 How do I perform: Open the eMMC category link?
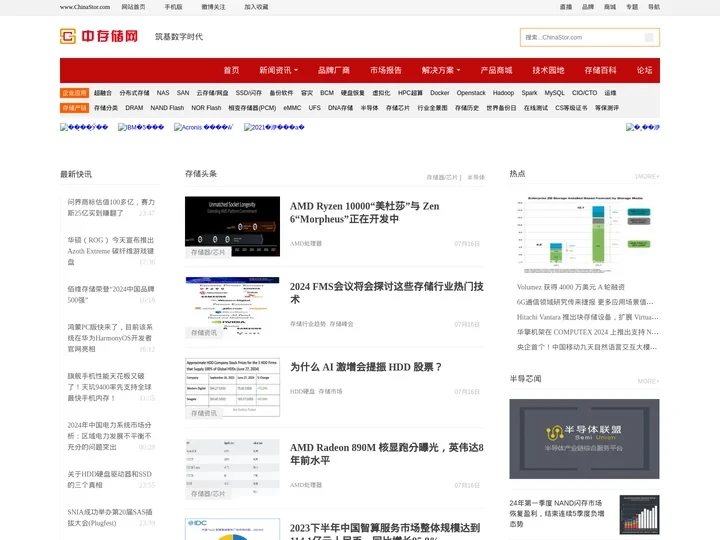coord(292,108)
